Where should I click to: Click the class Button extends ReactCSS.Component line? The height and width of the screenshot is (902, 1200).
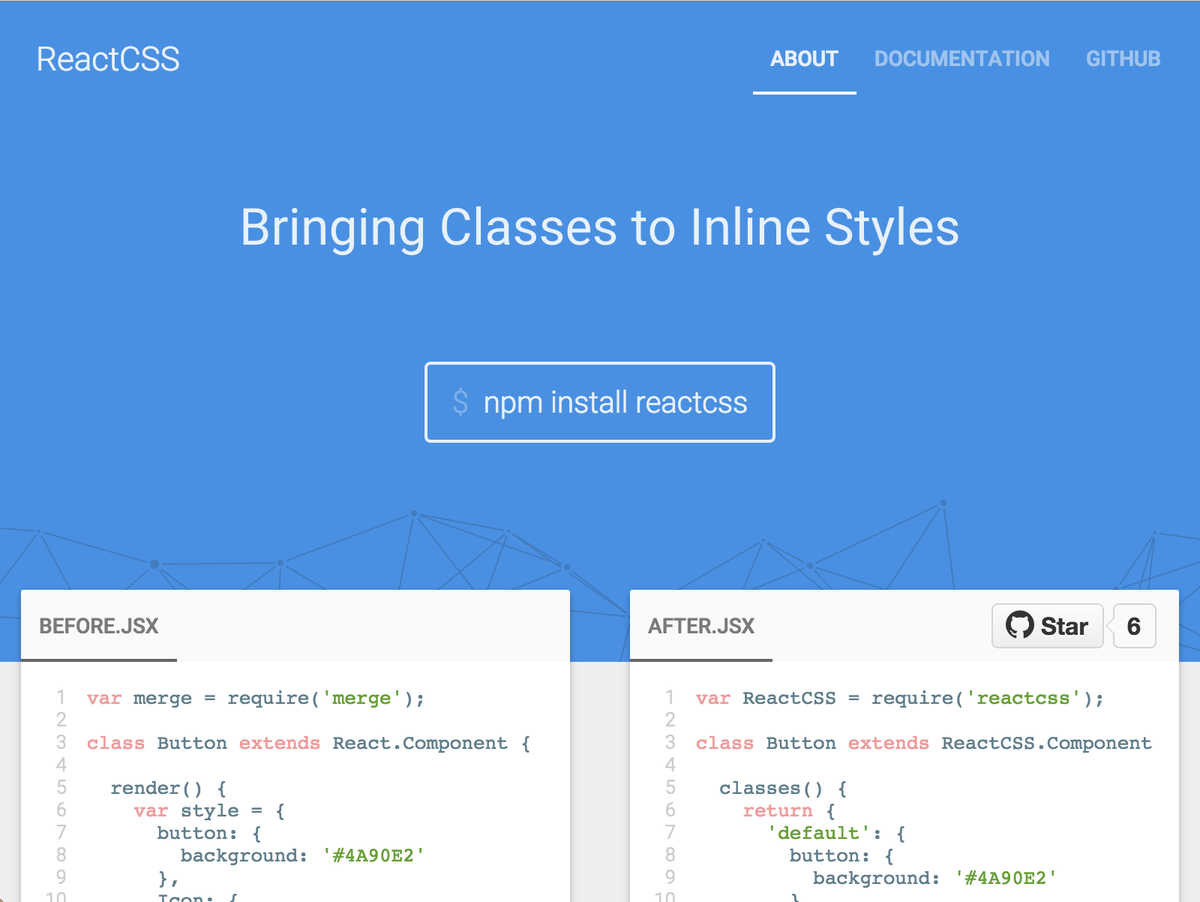[x=924, y=743]
